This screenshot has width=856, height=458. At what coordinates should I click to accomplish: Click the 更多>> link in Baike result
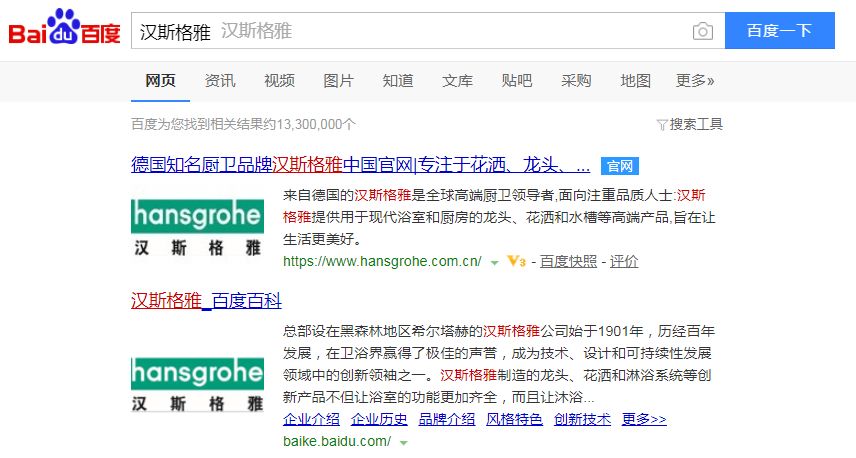pyautogui.click(x=643, y=419)
